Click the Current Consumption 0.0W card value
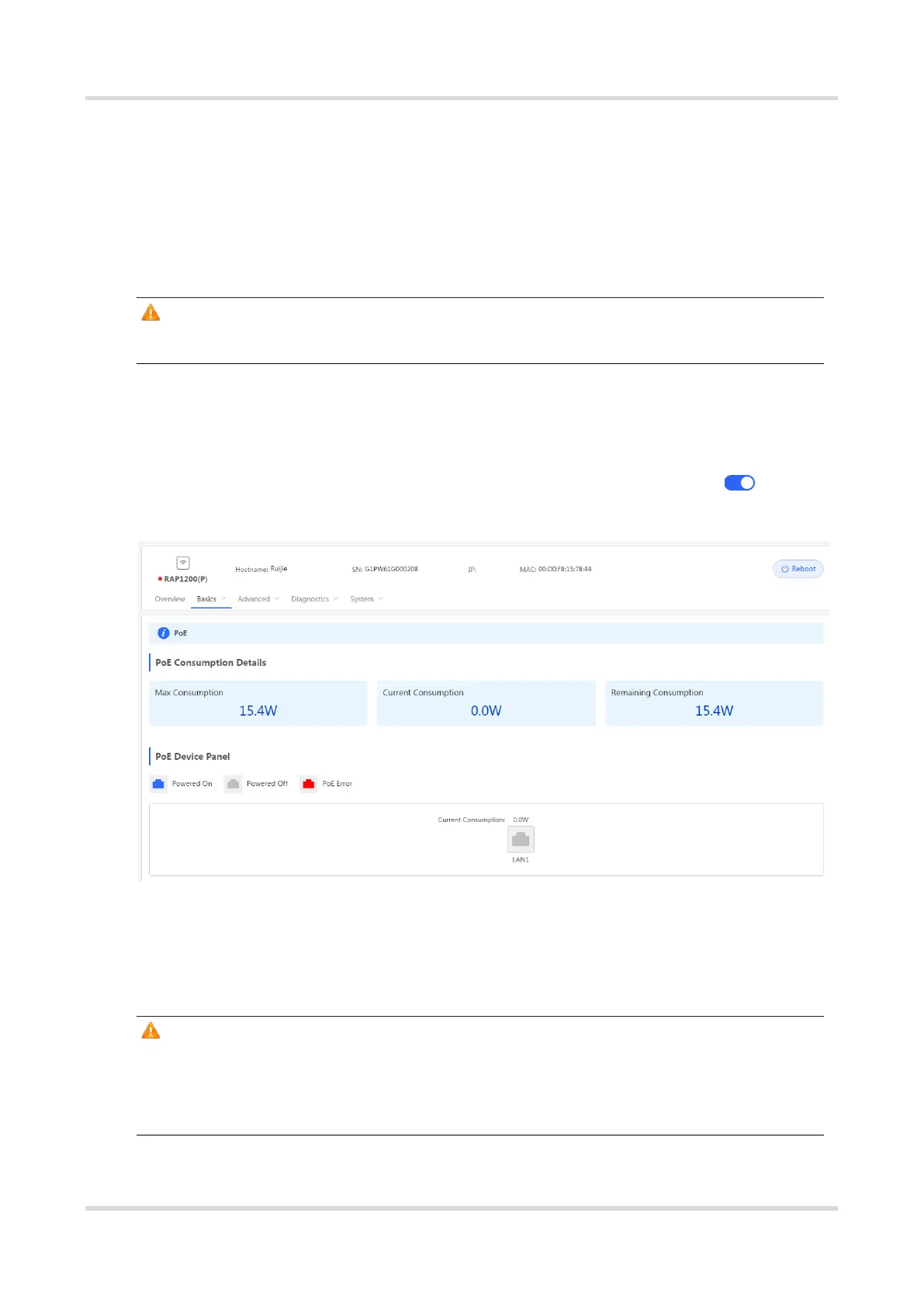Viewport: 924px width, 1307px height. (x=486, y=711)
